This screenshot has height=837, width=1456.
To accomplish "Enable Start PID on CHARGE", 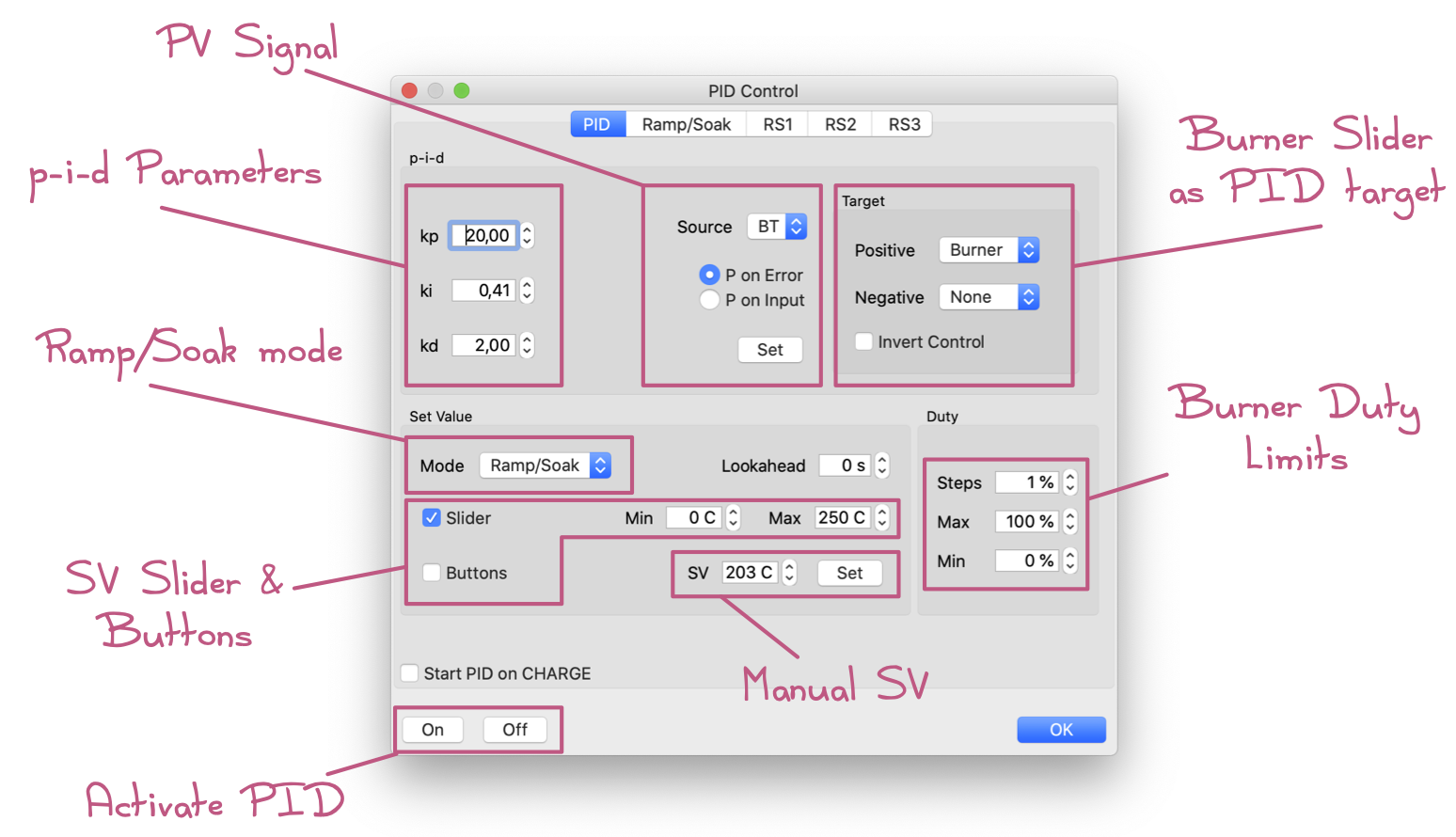I will (409, 673).
